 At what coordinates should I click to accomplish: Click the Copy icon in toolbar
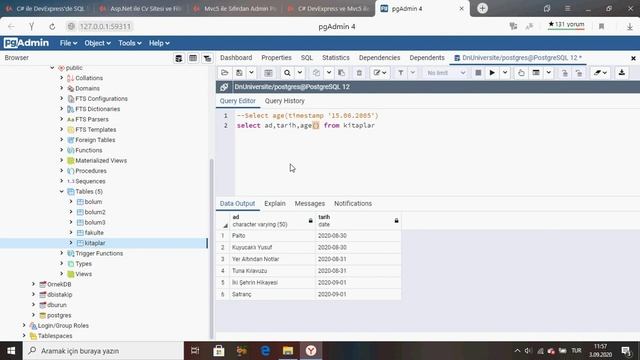[316, 73]
